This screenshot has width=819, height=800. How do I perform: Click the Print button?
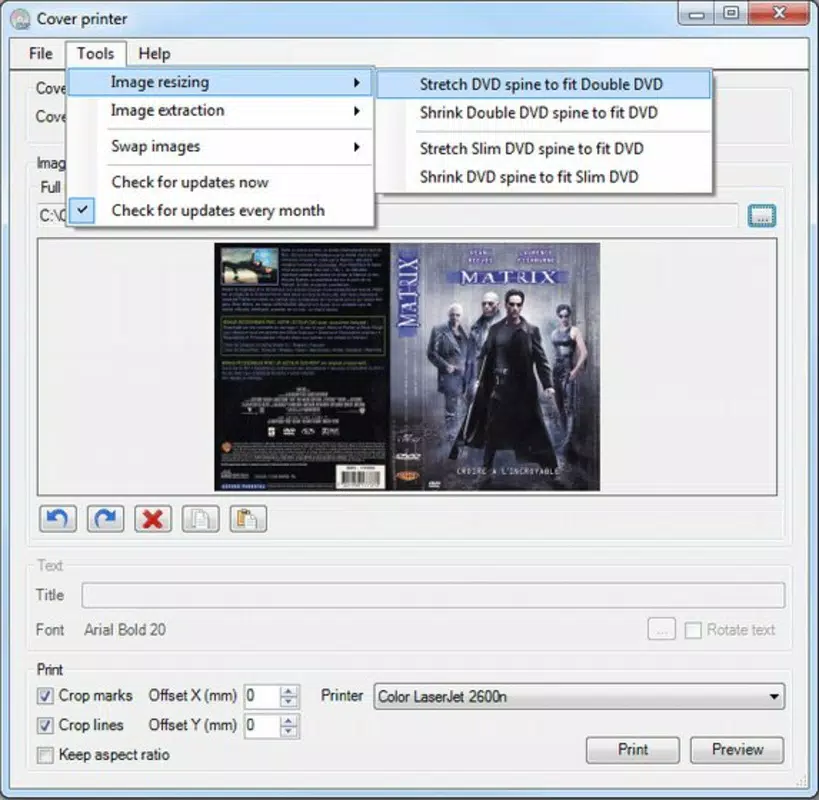633,750
